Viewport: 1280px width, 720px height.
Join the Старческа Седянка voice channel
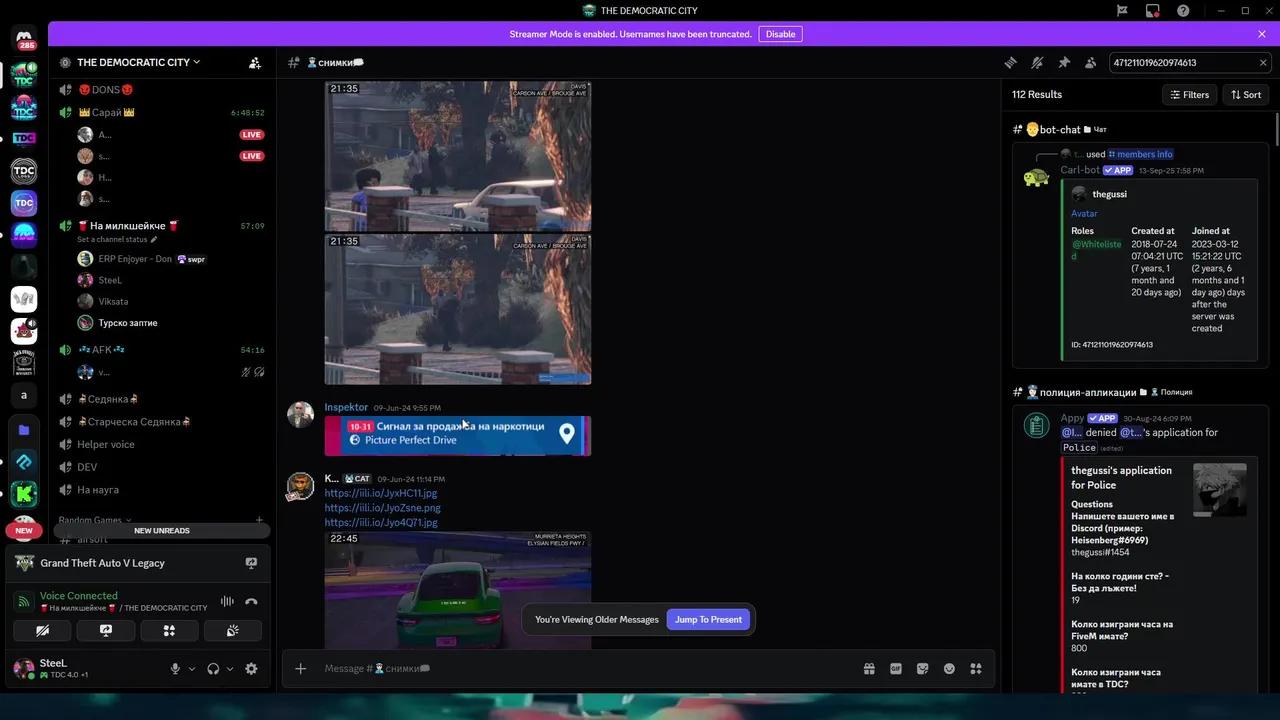tap(160, 422)
